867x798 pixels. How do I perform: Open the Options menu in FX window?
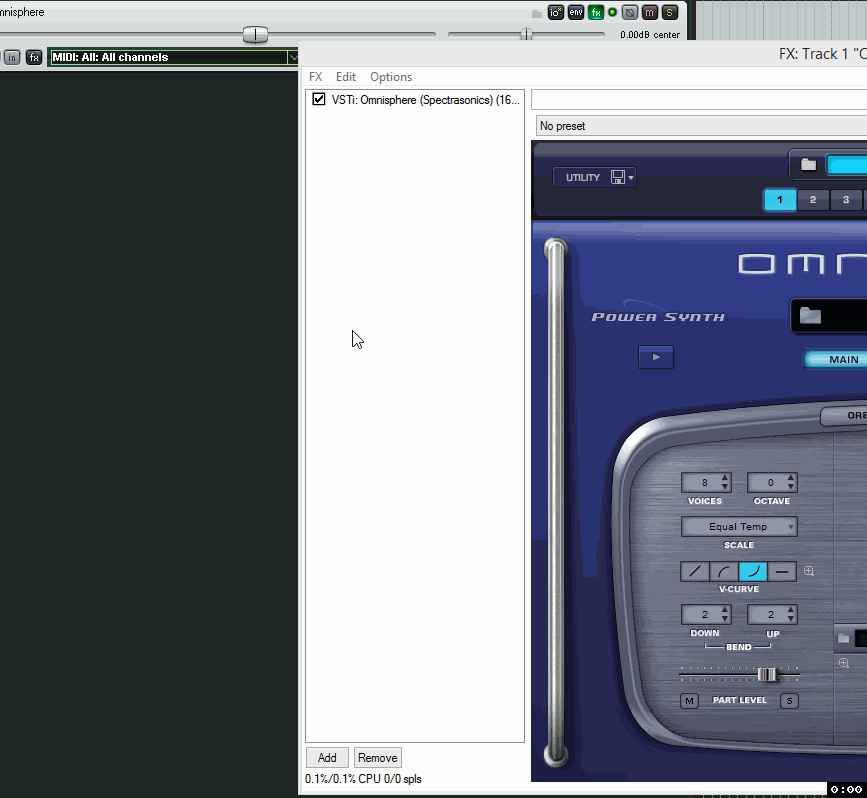click(391, 77)
